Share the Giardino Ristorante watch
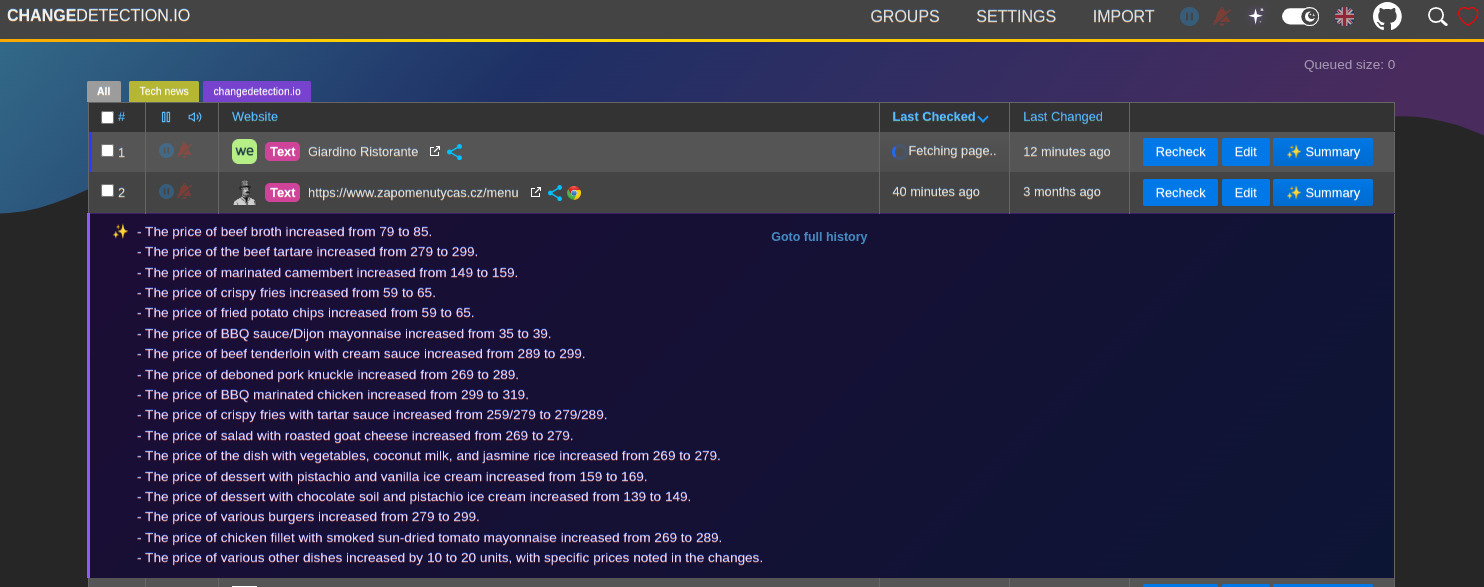Screen dimensions: 1484x587 454,151
